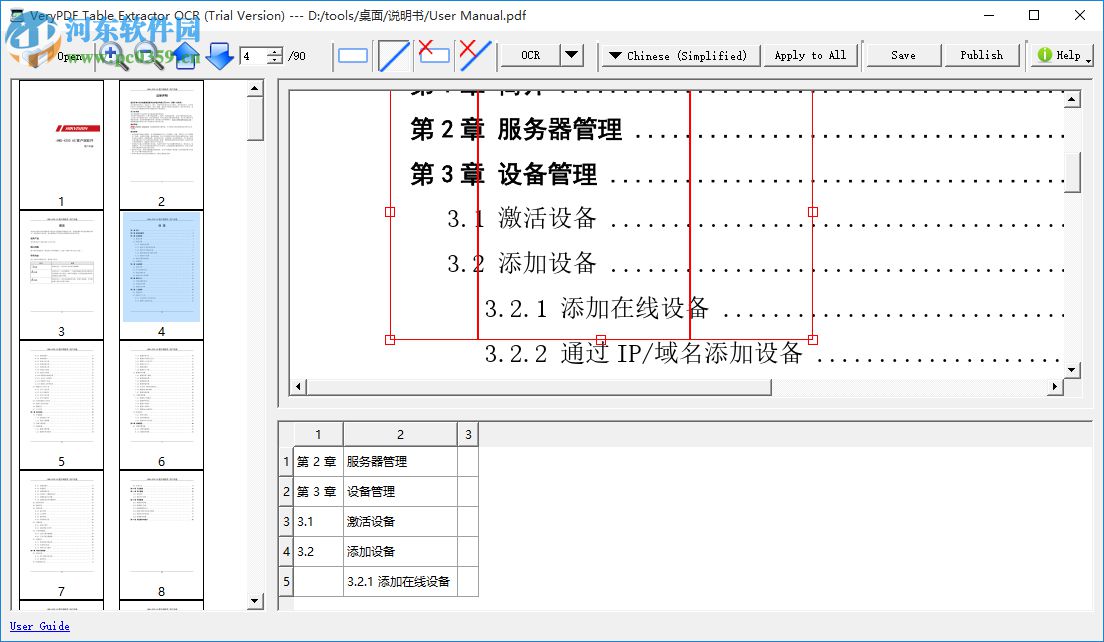Viewport: 1104px width, 642px height.
Task: Open the OCR options dropdown arrow
Action: 570,55
